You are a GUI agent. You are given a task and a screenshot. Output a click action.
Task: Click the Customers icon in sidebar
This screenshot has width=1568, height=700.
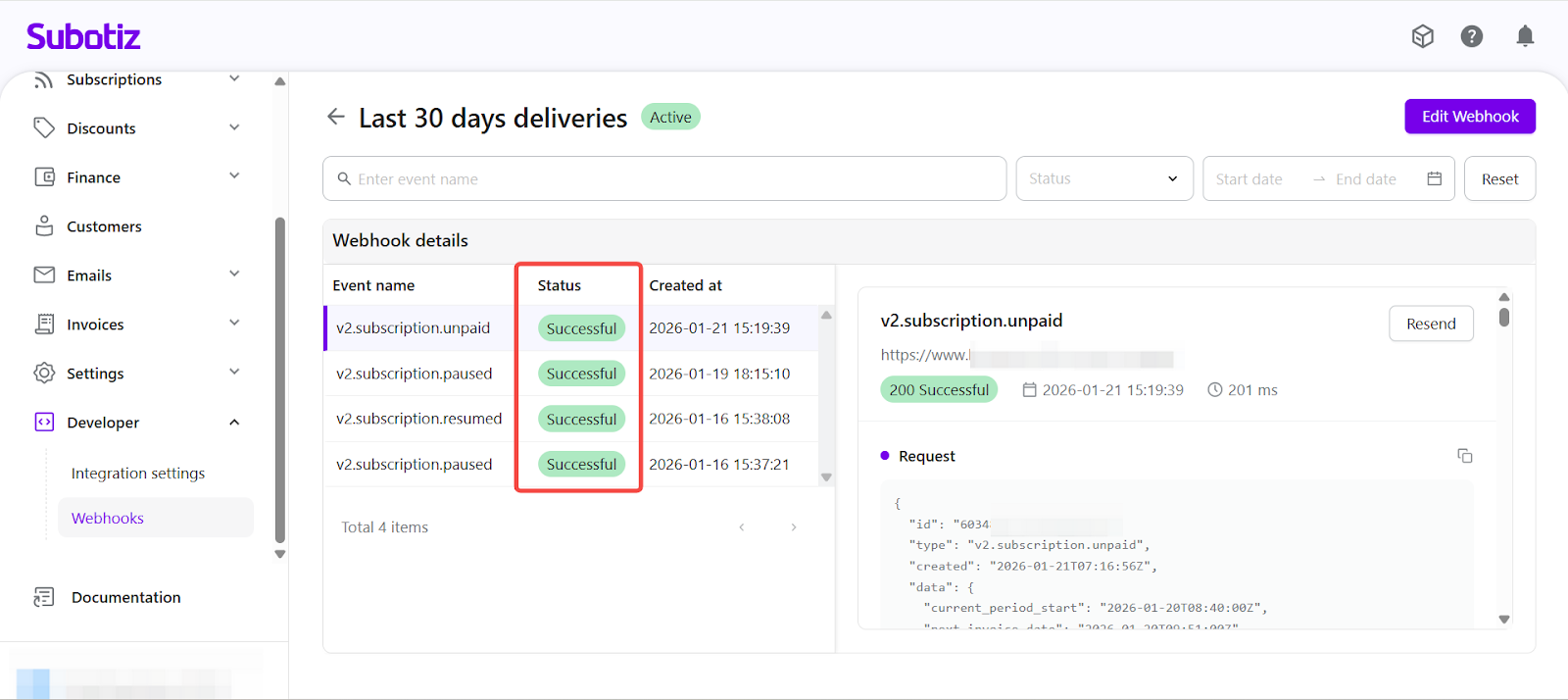click(x=44, y=226)
